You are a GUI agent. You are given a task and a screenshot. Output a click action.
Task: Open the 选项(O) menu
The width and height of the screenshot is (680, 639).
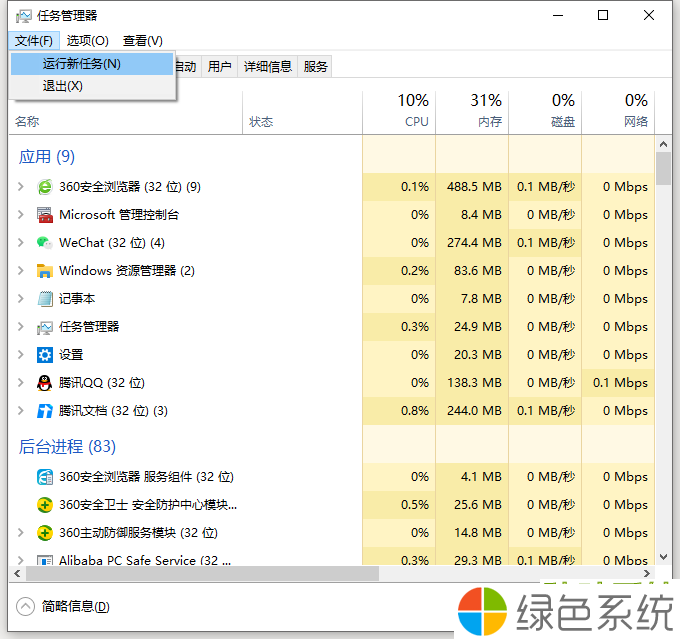click(x=88, y=41)
